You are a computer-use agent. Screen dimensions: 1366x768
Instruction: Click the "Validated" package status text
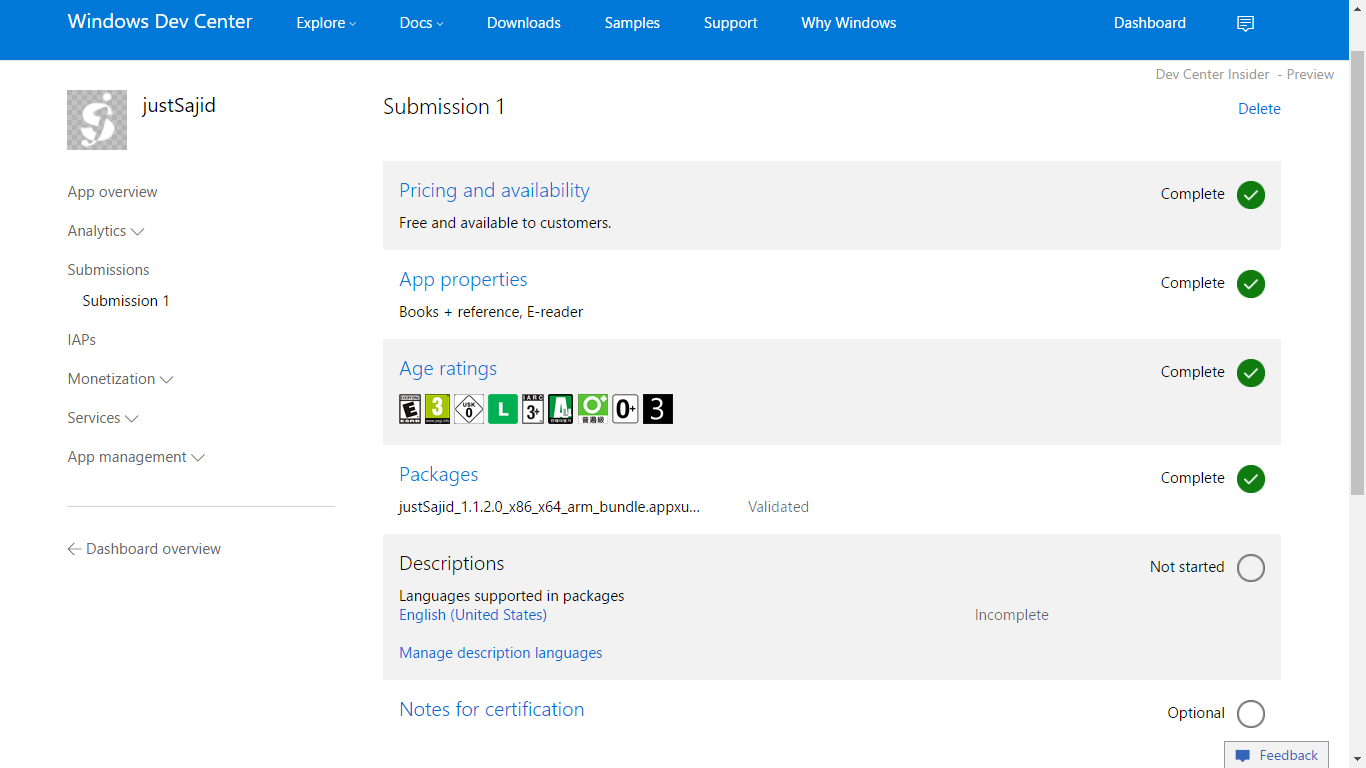778,507
